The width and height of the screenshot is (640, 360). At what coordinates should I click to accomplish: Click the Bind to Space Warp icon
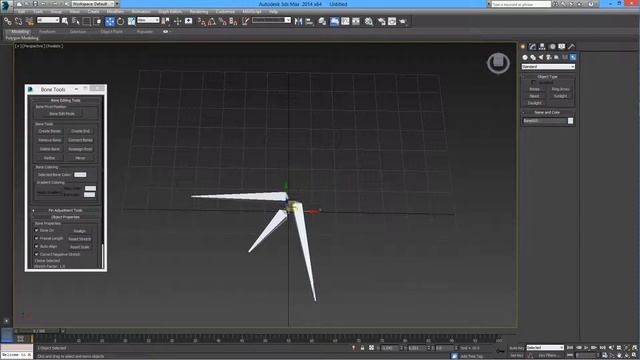[x=29, y=21]
